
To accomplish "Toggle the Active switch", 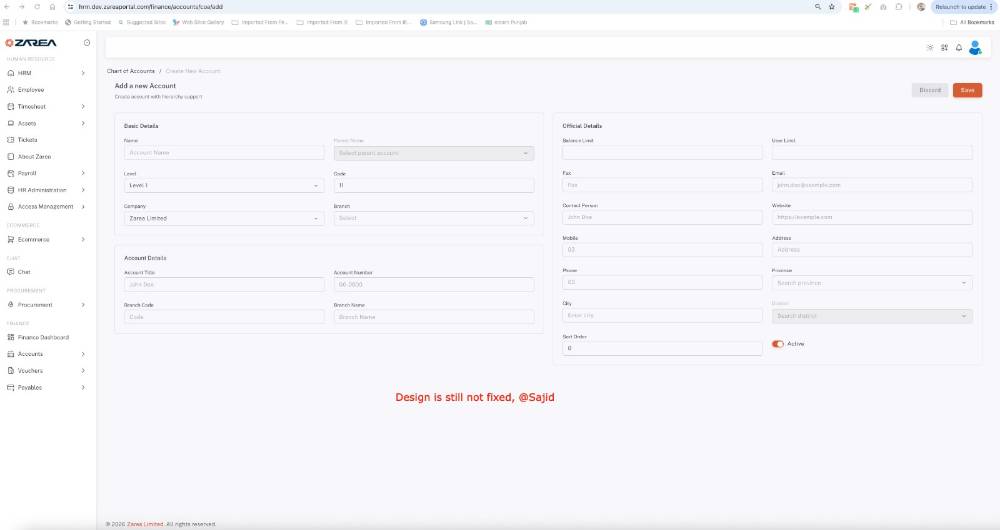I will coord(777,344).
